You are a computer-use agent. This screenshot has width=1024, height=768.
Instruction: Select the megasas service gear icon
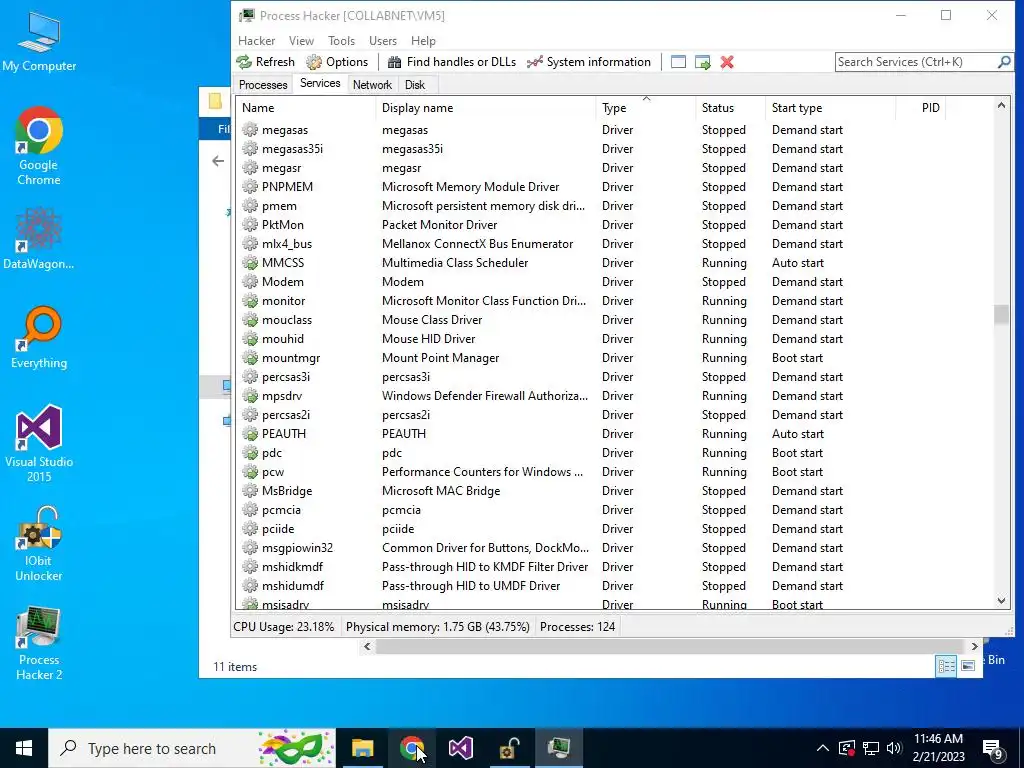[249, 130]
